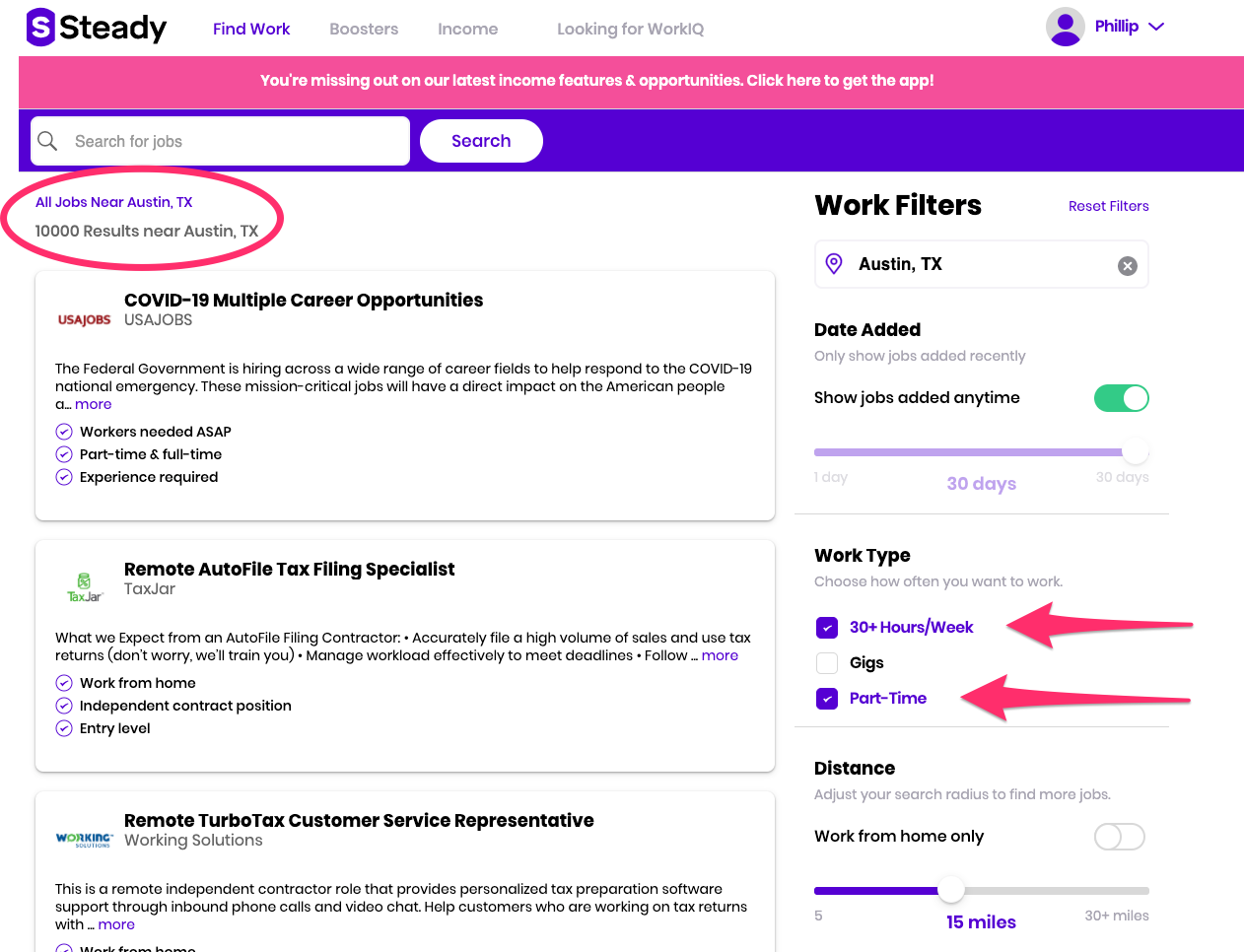
Task: Click the location pin icon beside Austin, TX
Action: [834, 264]
